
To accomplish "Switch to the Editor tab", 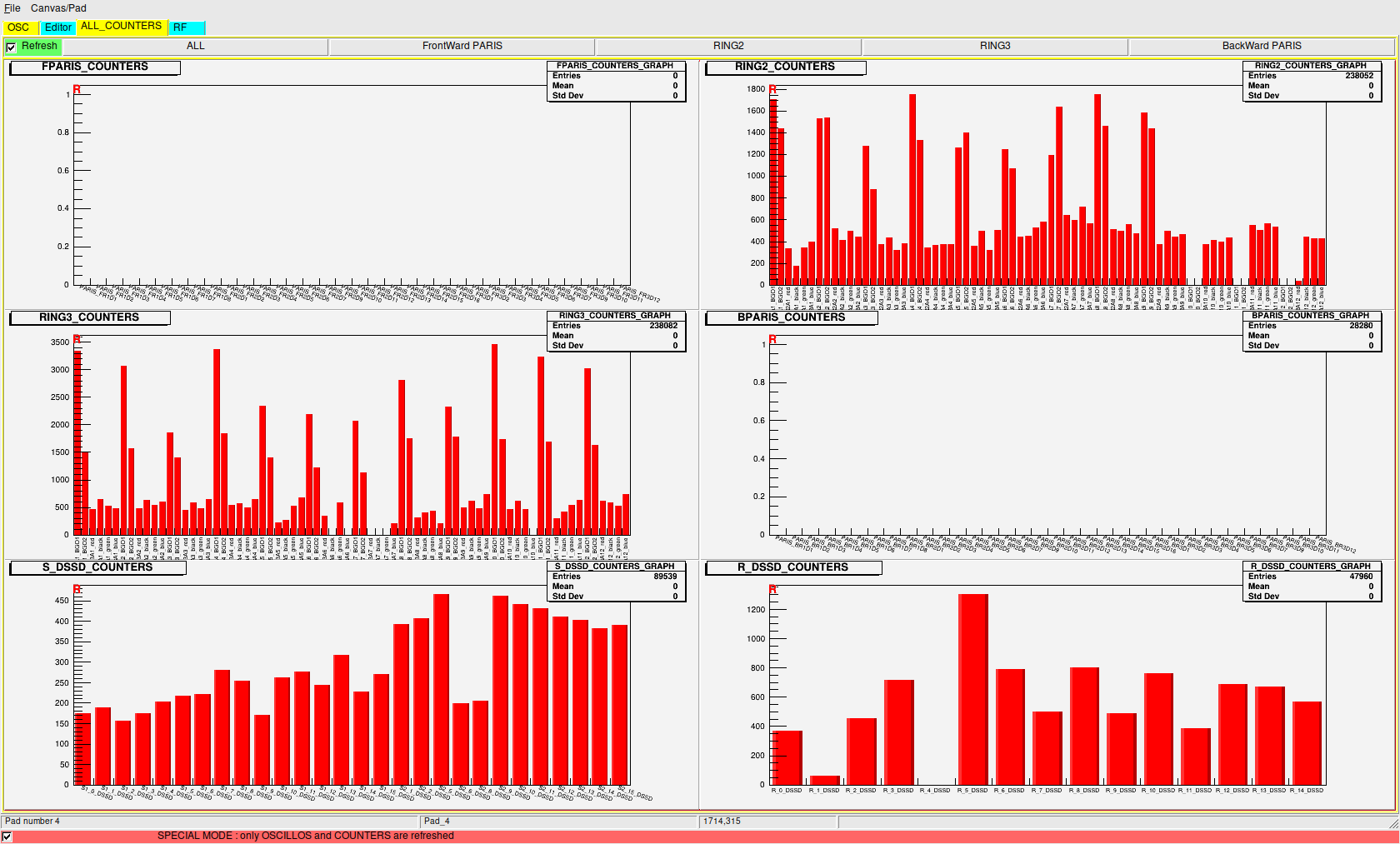I will (x=57, y=27).
